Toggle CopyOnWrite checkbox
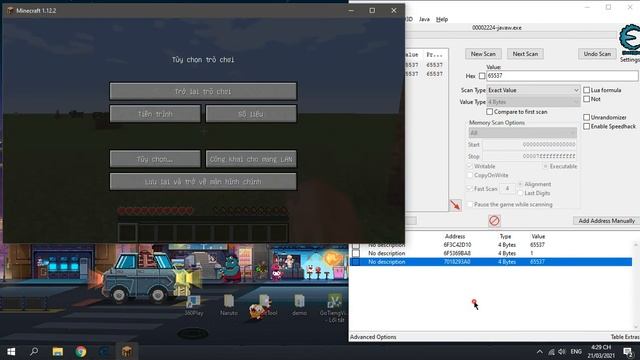The width and height of the screenshot is (640, 360). pyautogui.click(x=470, y=175)
